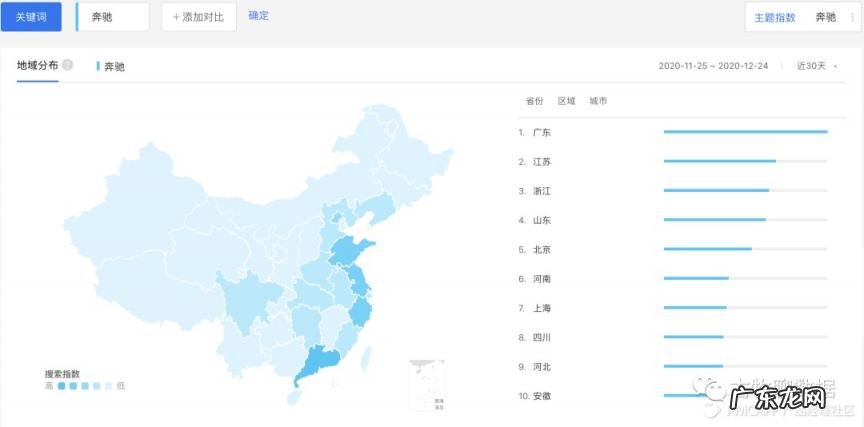Switch to the 区域 tab
Image resolution: width=864 pixels, height=427 pixels.
566,101
